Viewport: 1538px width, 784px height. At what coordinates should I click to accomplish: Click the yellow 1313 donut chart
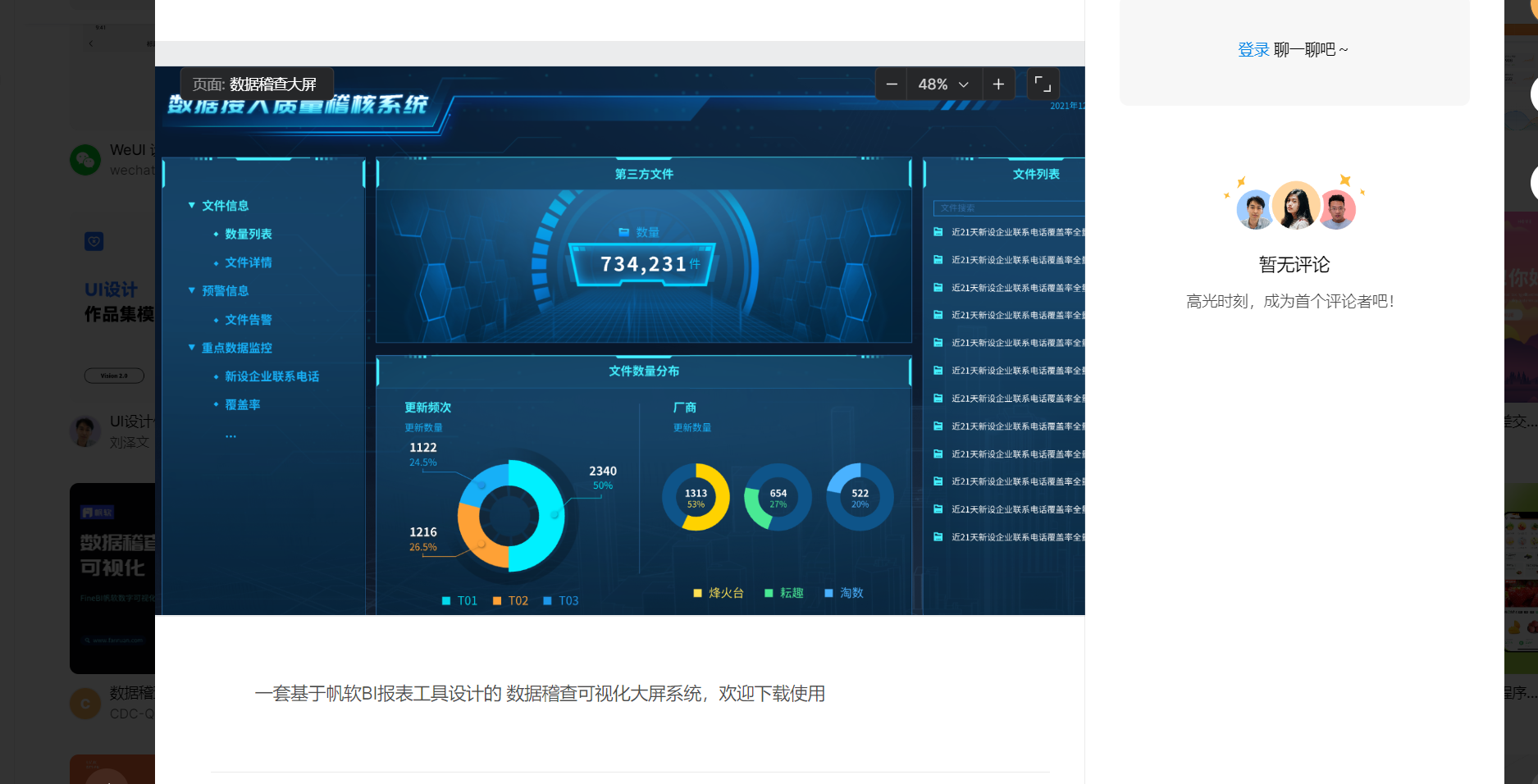pos(696,498)
